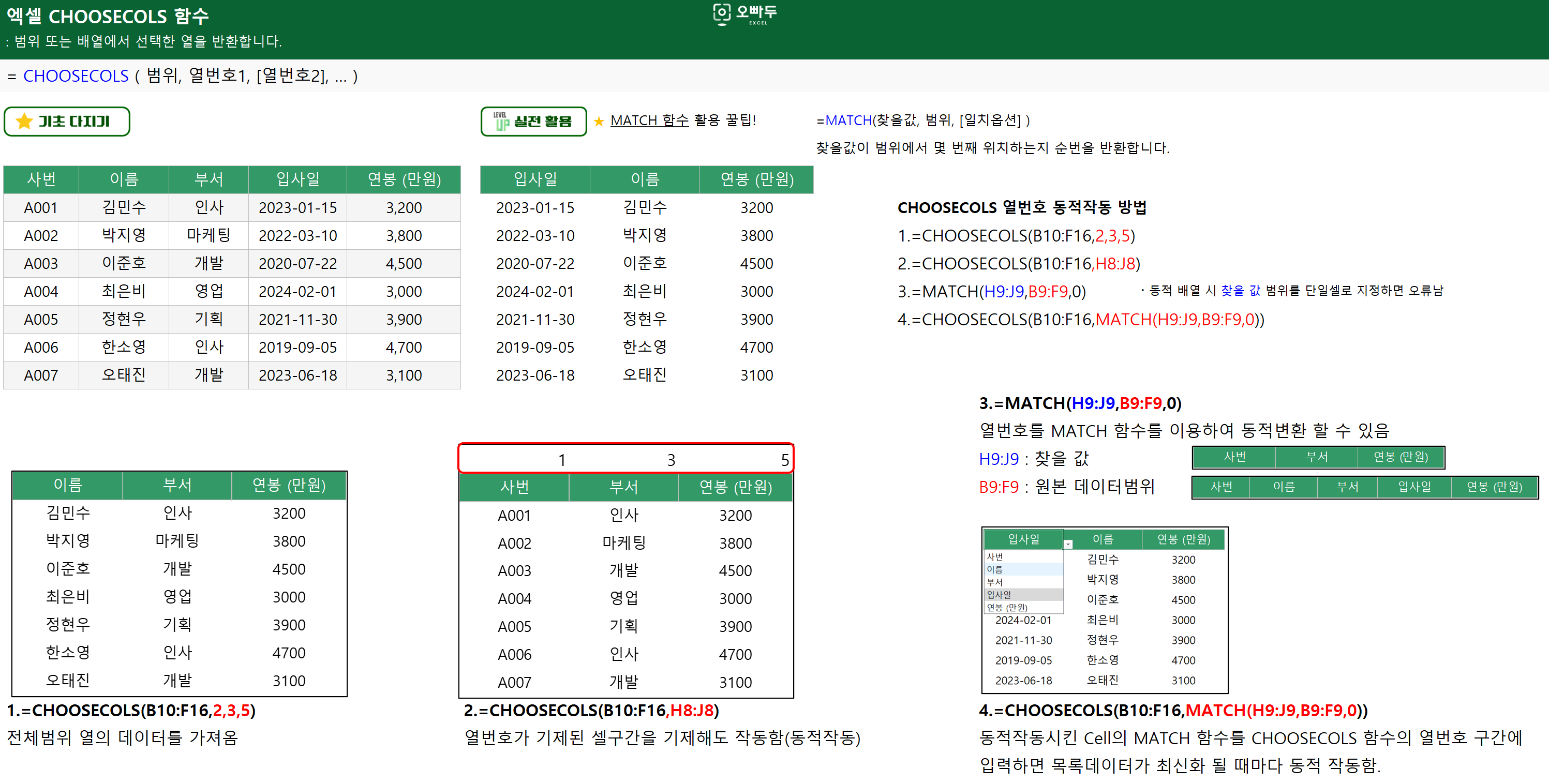Select the 입사일 header with dropdown in small table
This screenshot has width=1549, height=784.
pyautogui.click(x=1023, y=539)
